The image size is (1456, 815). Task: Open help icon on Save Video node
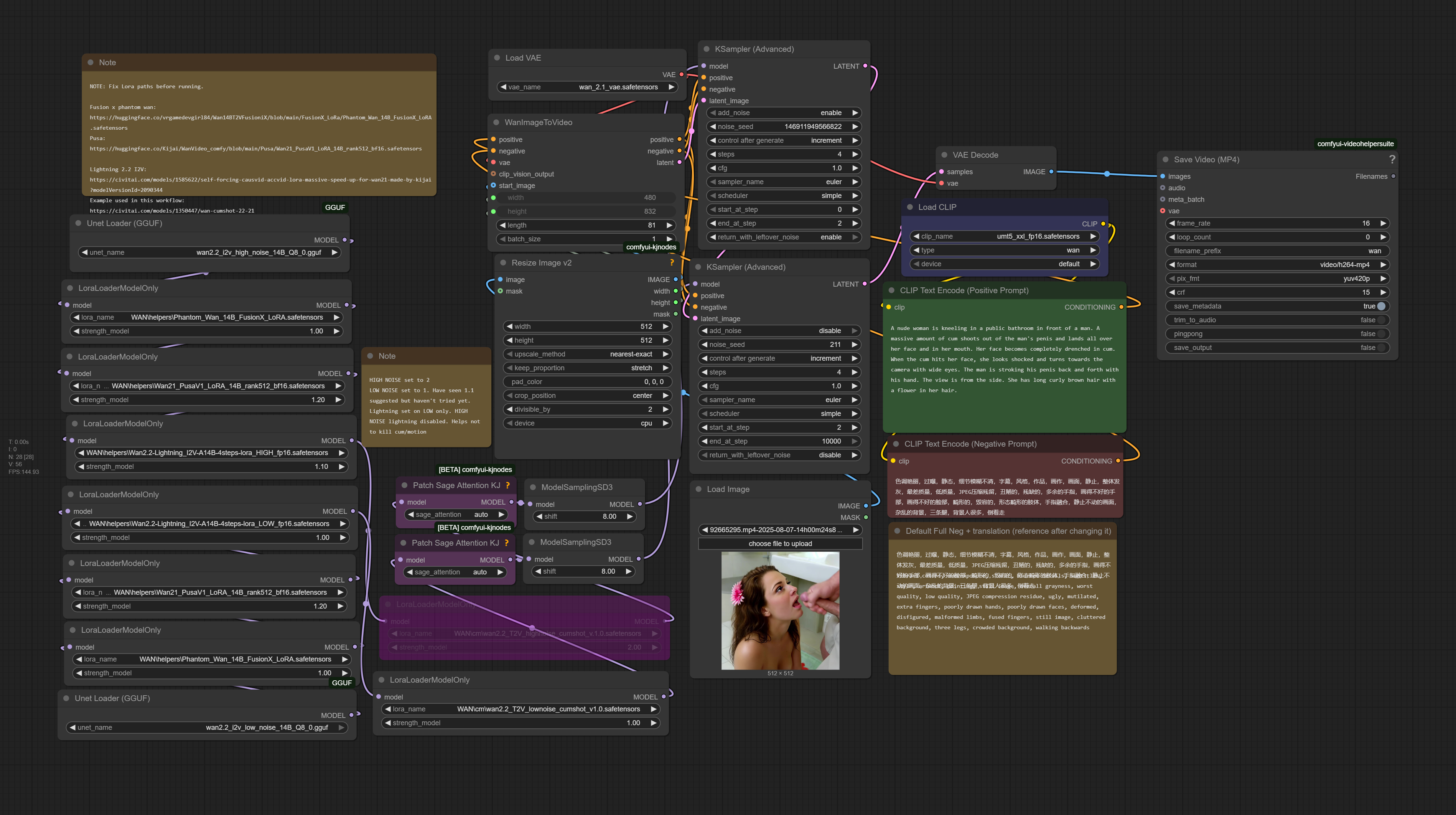point(1392,160)
